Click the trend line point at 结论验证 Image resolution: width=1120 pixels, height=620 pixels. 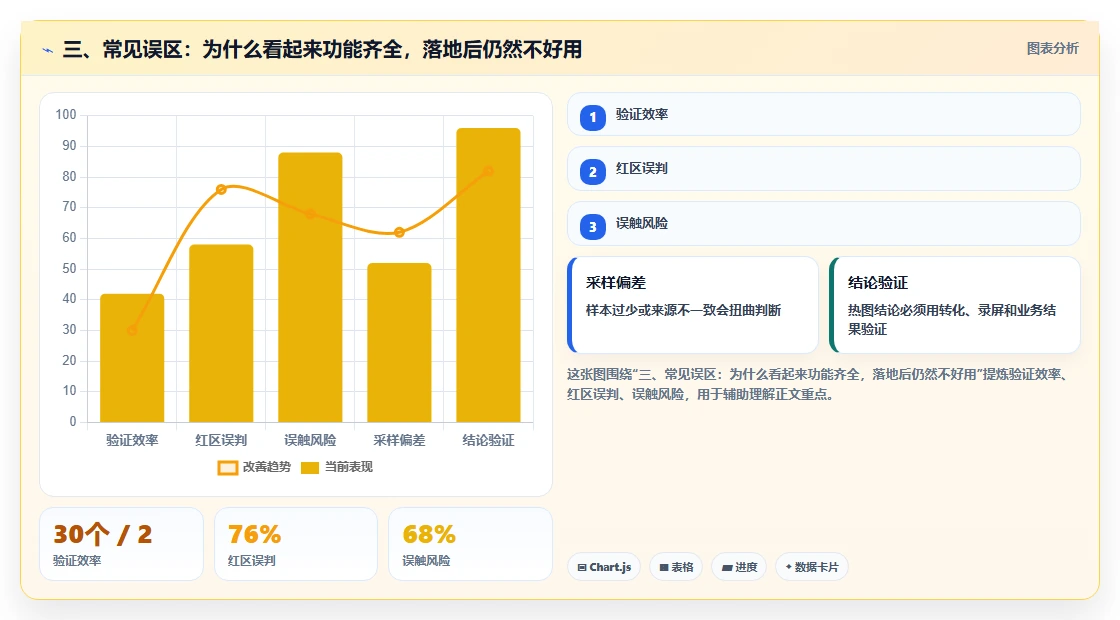[489, 171]
